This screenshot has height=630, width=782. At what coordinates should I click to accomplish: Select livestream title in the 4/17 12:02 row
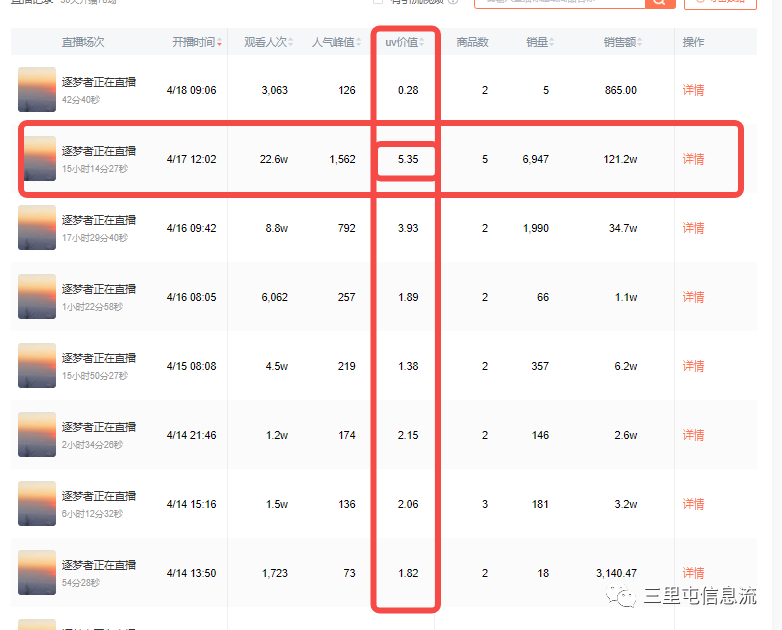point(99,151)
